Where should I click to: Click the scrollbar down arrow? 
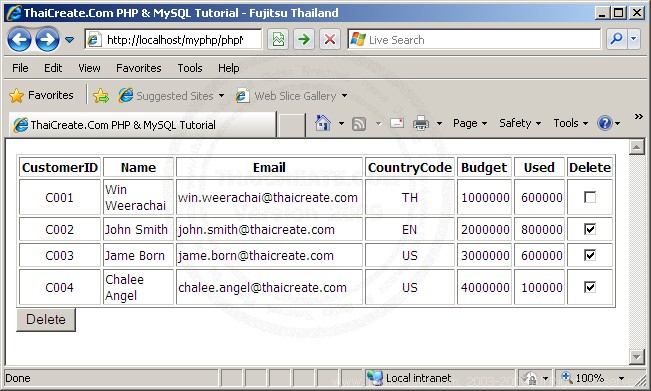point(637,357)
